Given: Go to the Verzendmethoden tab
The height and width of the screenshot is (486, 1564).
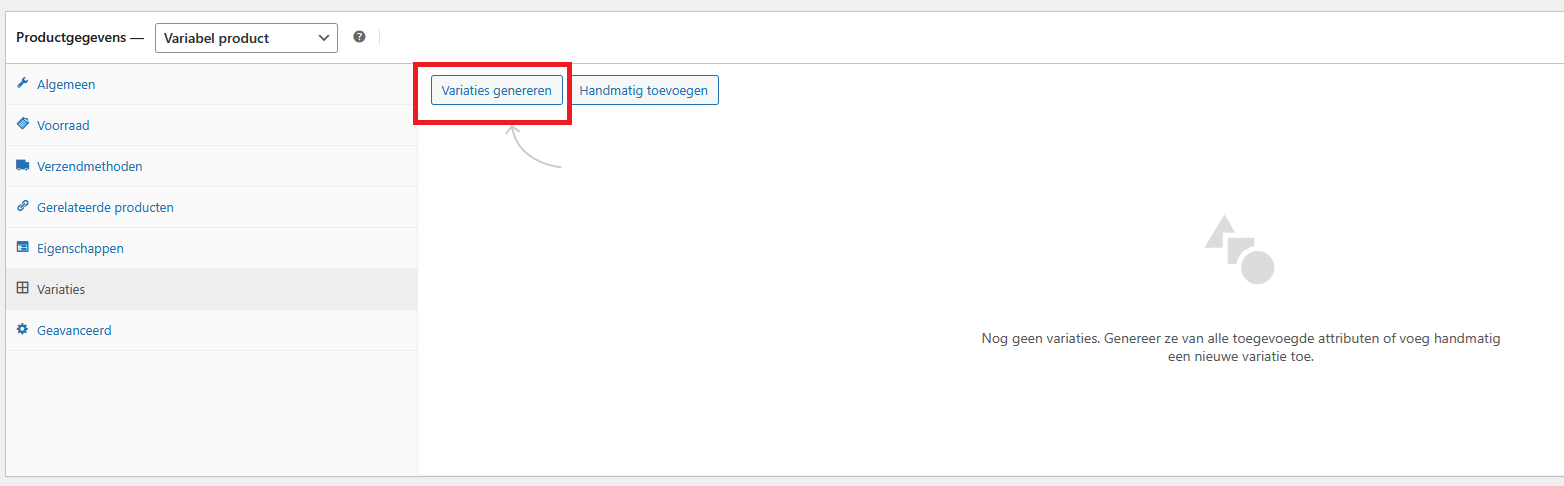Looking at the screenshot, I should (89, 167).
